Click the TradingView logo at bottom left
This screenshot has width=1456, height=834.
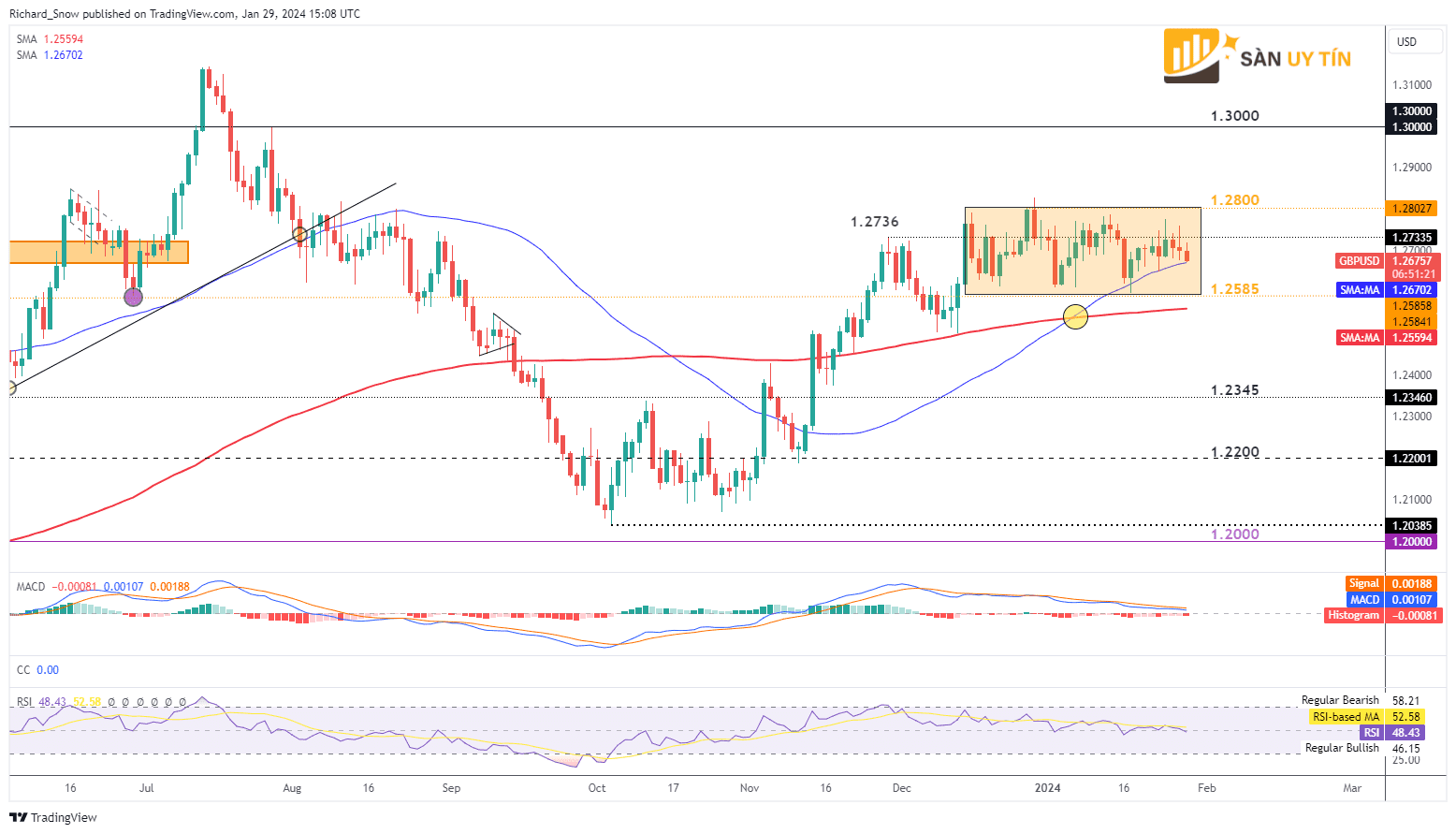click(53, 817)
